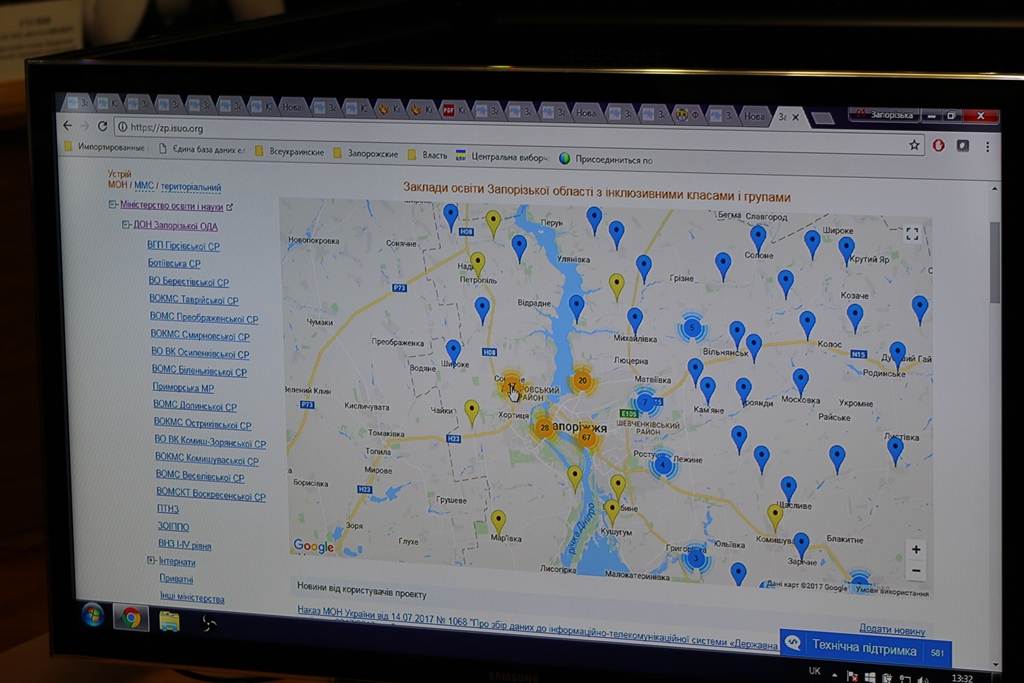1024x683 pixels.
Task: Collapse ДОН Запорізької ОДА node
Action: pos(126,225)
